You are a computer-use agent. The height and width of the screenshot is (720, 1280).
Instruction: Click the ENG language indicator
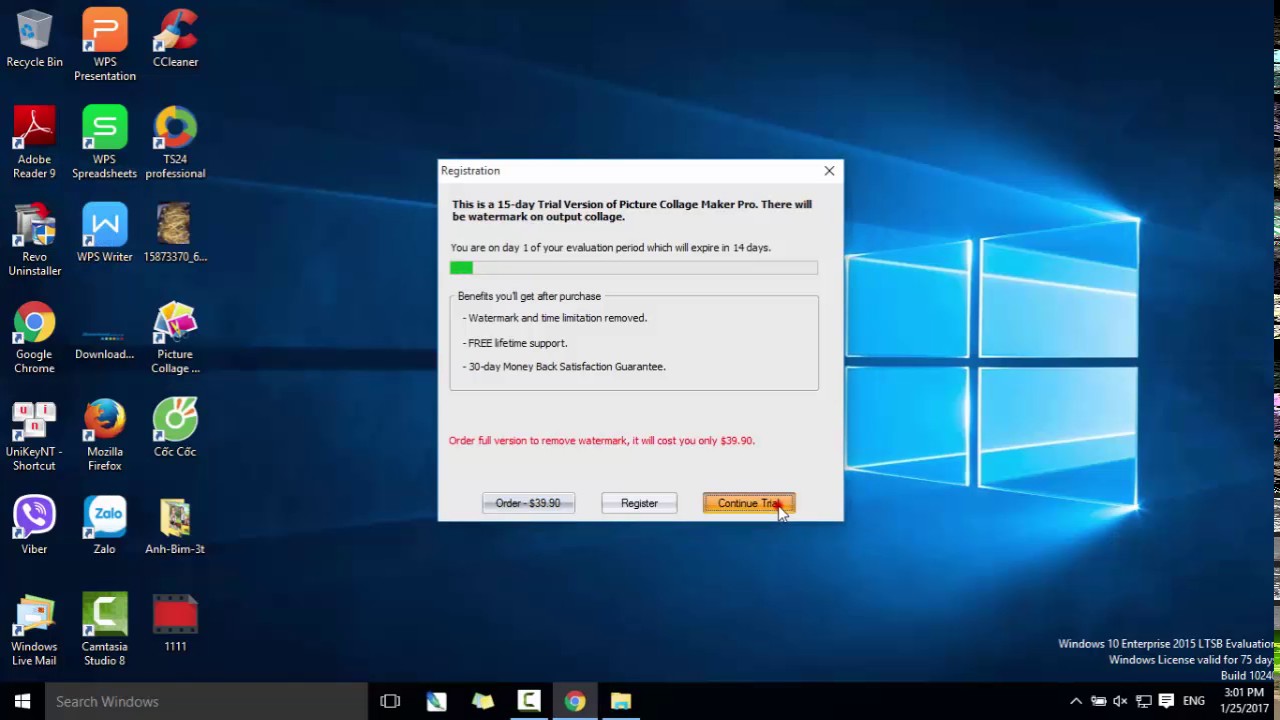click(1193, 701)
